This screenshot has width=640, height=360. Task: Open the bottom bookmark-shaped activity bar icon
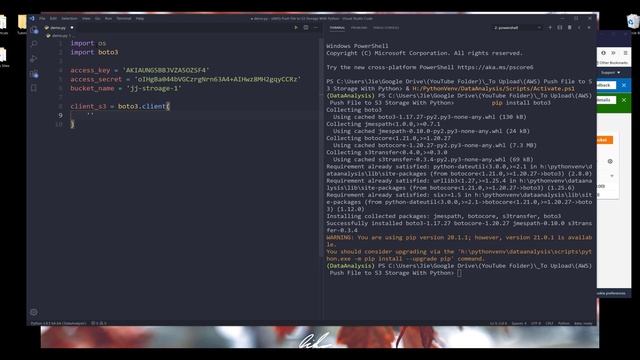(34, 88)
